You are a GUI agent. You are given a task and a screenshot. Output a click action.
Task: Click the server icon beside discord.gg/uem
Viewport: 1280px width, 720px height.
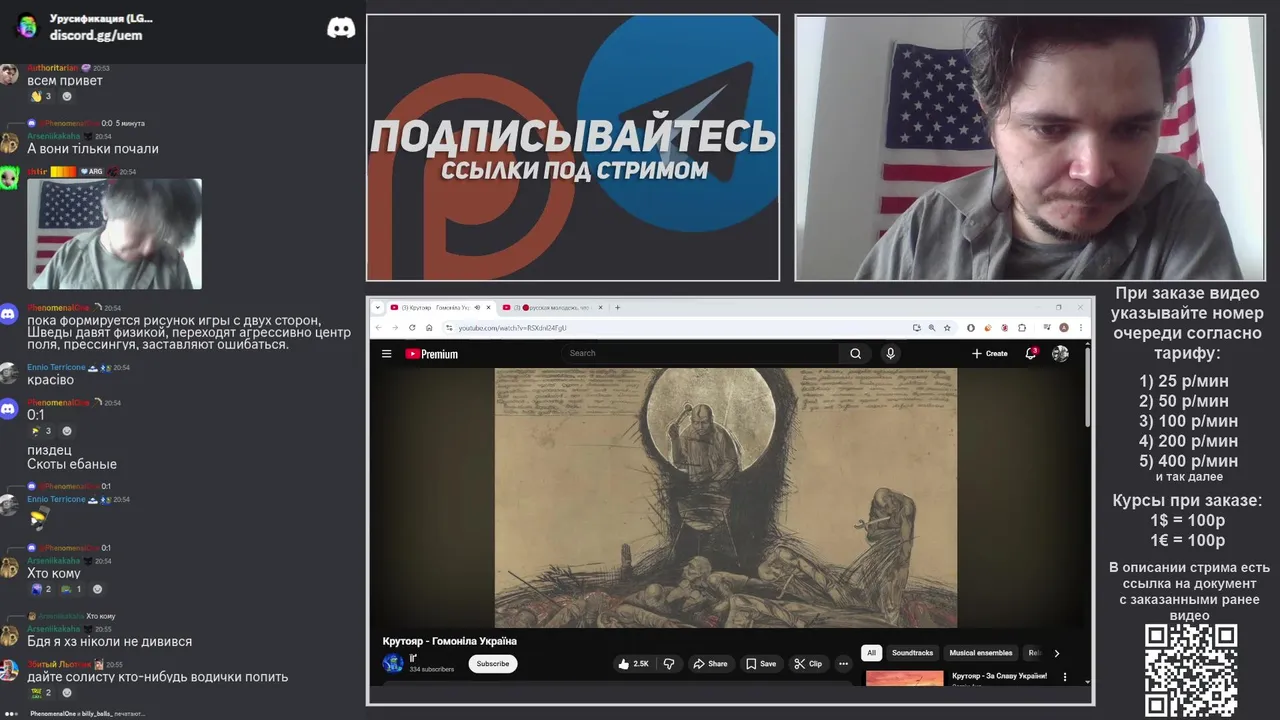coord(27,26)
